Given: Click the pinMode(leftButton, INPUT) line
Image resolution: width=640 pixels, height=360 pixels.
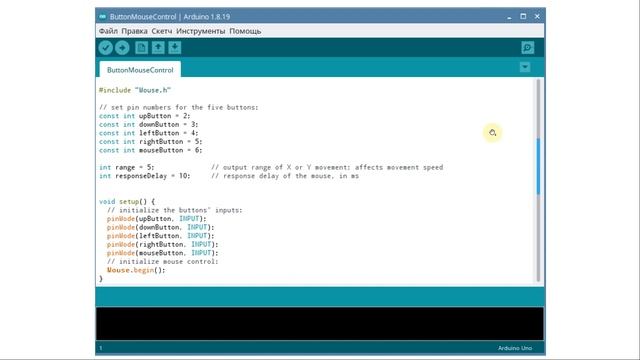Looking at the screenshot, I should coord(160,236).
